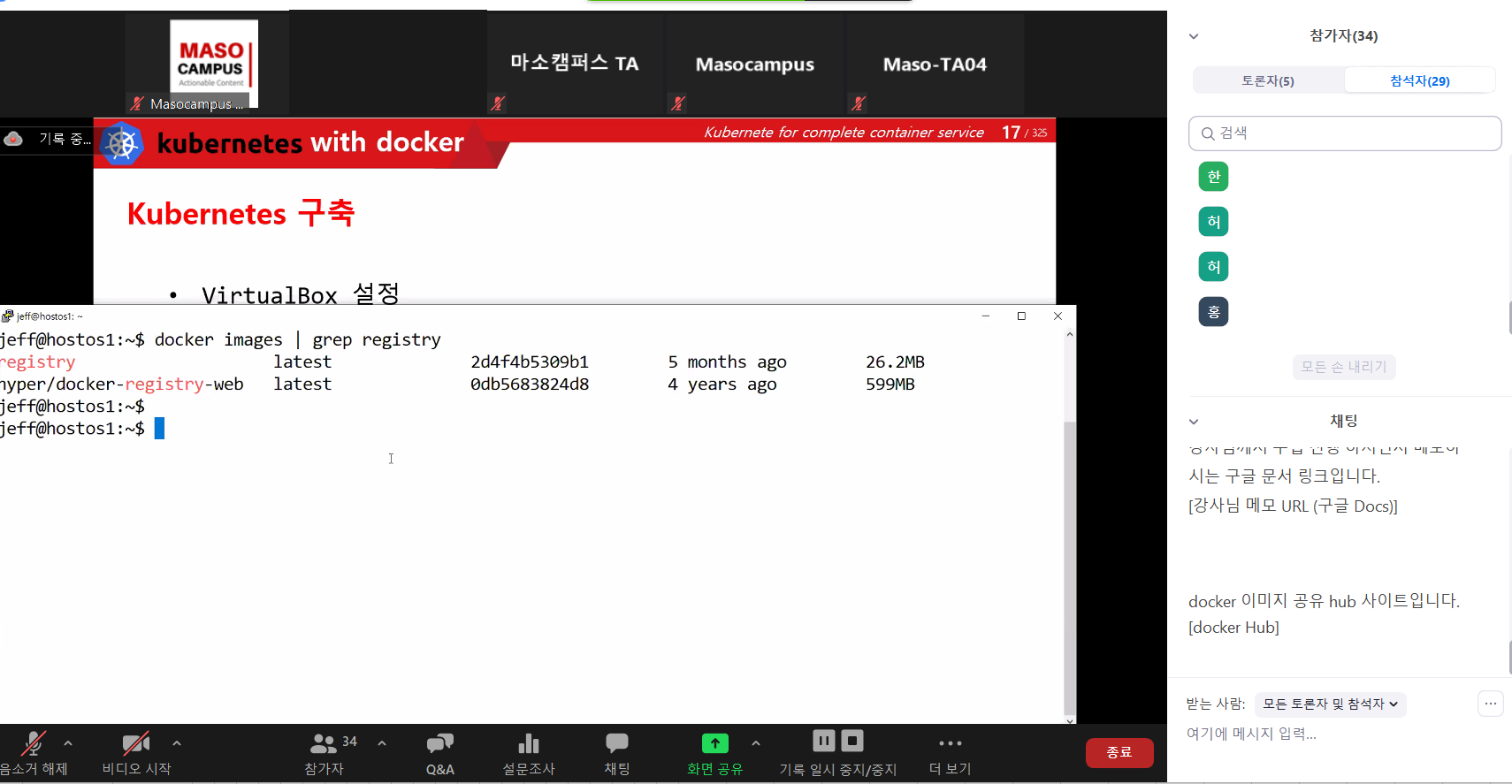Collapse the 참가자 panel chevron
This screenshot has height=784, width=1512.
[x=1194, y=36]
